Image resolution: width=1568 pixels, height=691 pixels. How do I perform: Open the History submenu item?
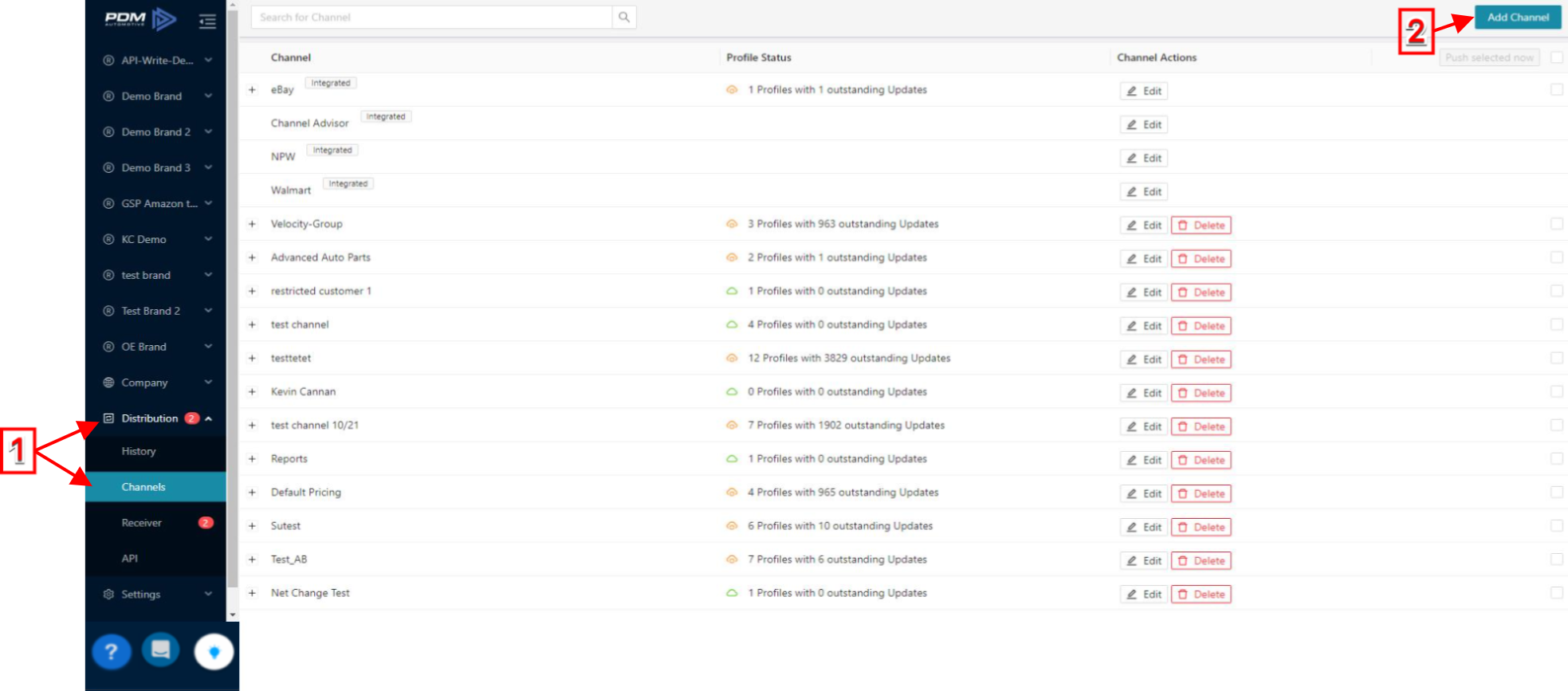tap(156, 452)
